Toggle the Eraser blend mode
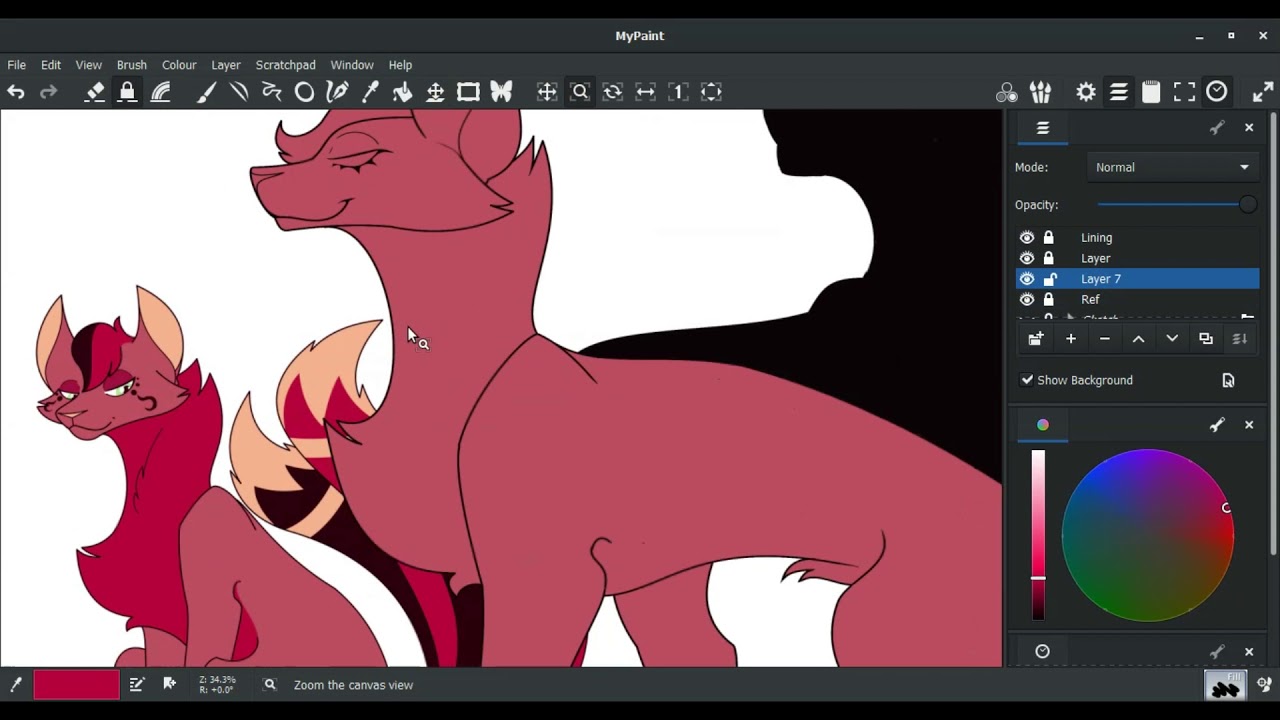The image size is (1280, 720). (95, 92)
